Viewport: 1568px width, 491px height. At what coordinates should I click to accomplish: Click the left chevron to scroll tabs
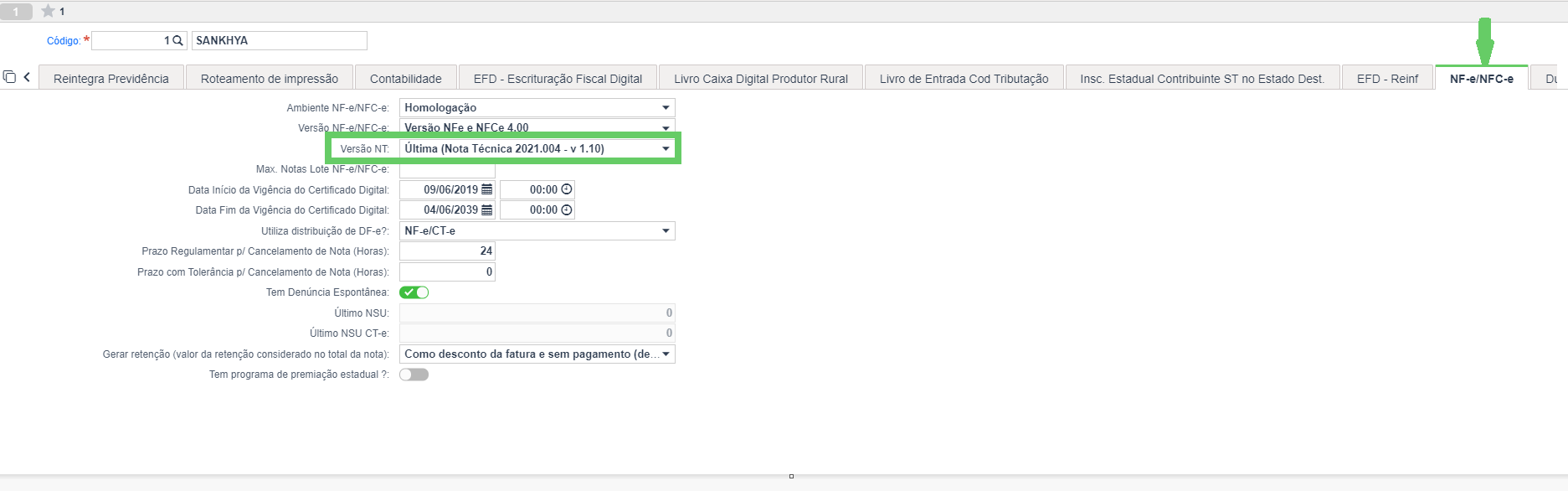click(x=27, y=77)
